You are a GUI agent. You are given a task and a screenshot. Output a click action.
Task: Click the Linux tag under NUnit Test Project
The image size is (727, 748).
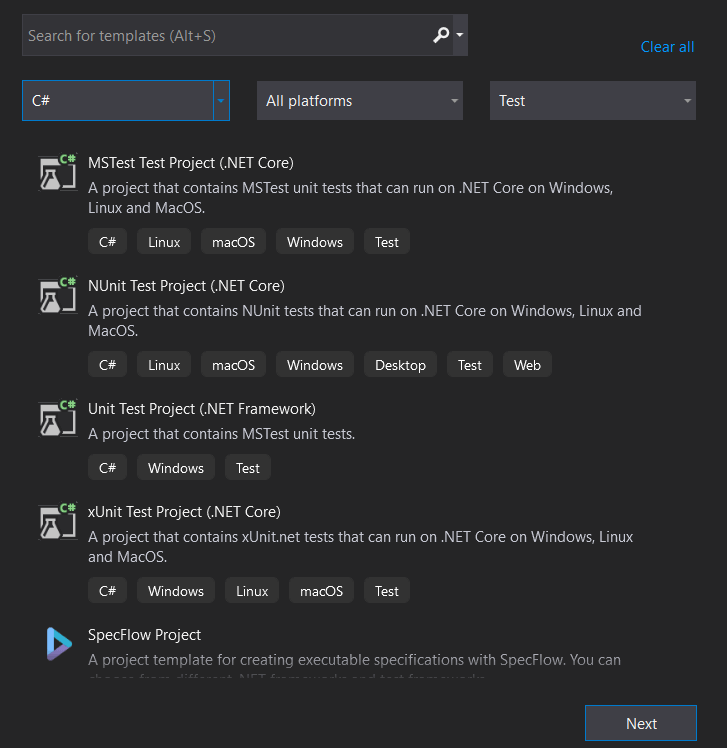pyautogui.click(x=164, y=365)
